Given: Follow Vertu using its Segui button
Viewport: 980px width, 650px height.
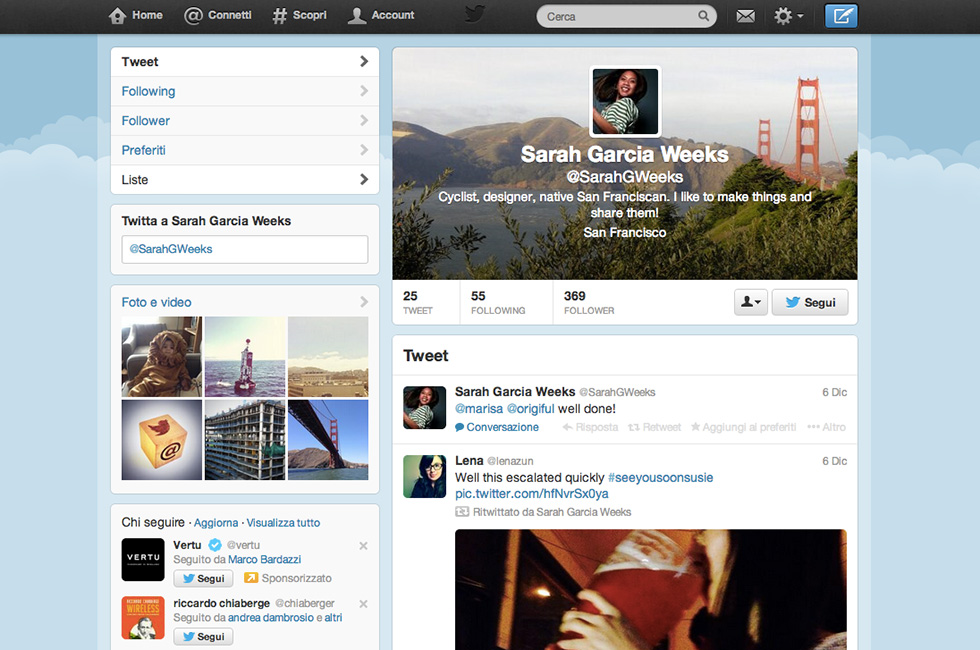Looking at the screenshot, I should click(203, 579).
